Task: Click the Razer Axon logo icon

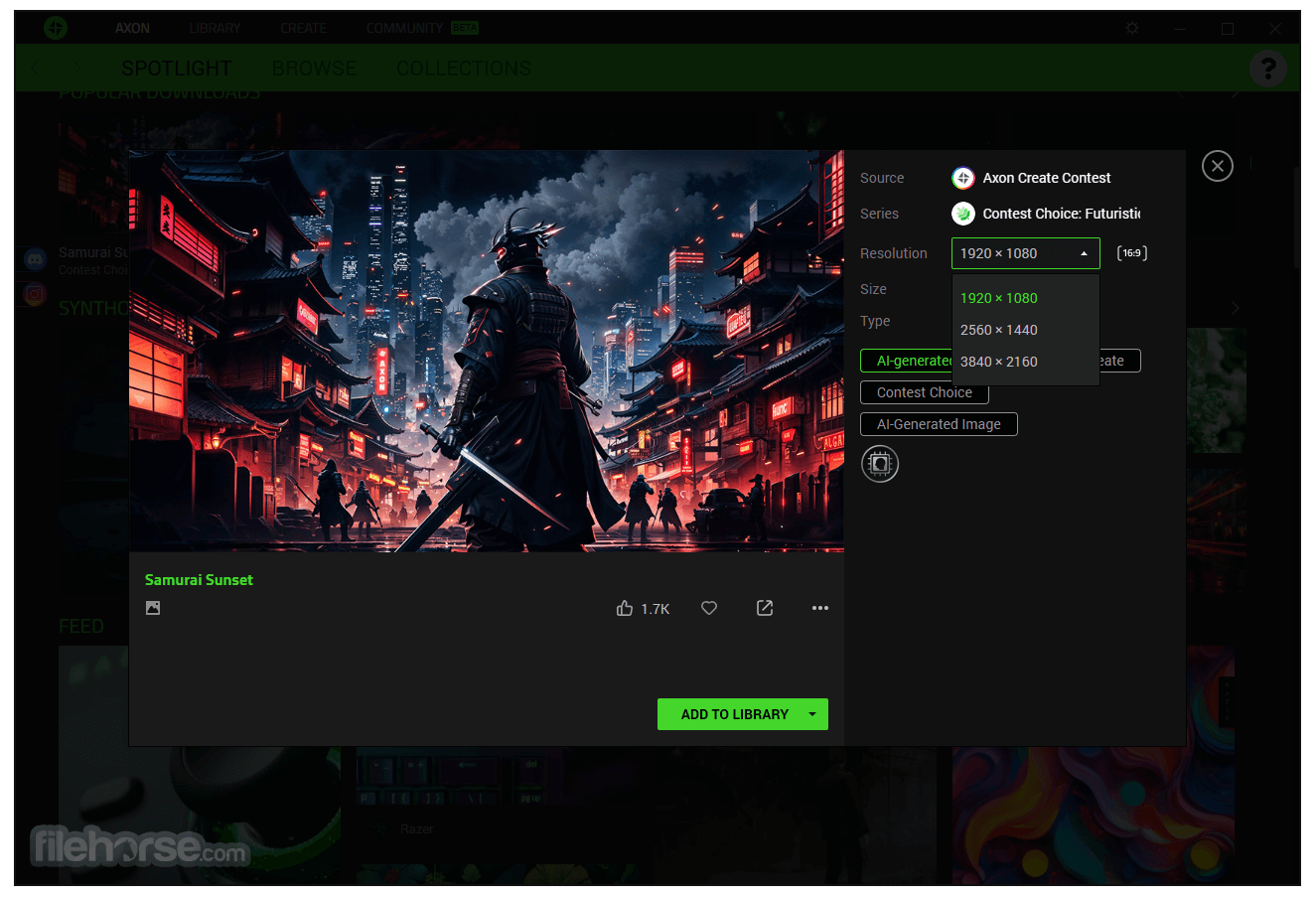Action: [56, 28]
